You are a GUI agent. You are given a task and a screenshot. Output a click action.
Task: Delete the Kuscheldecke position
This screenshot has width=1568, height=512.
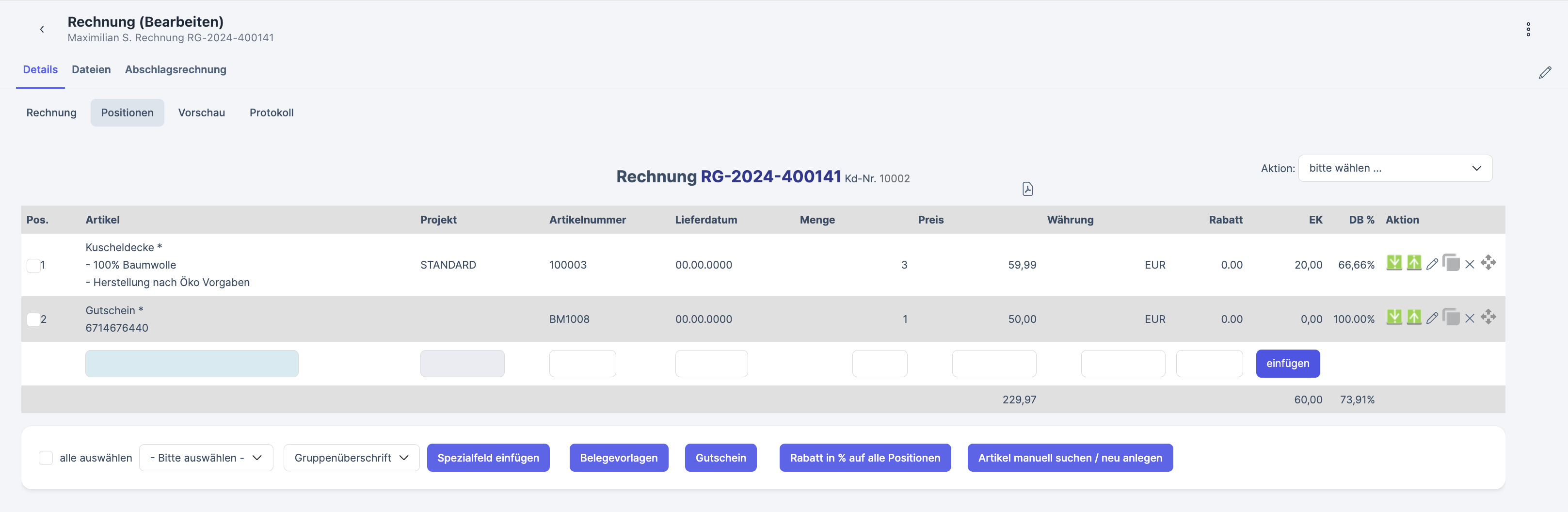(1470, 264)
